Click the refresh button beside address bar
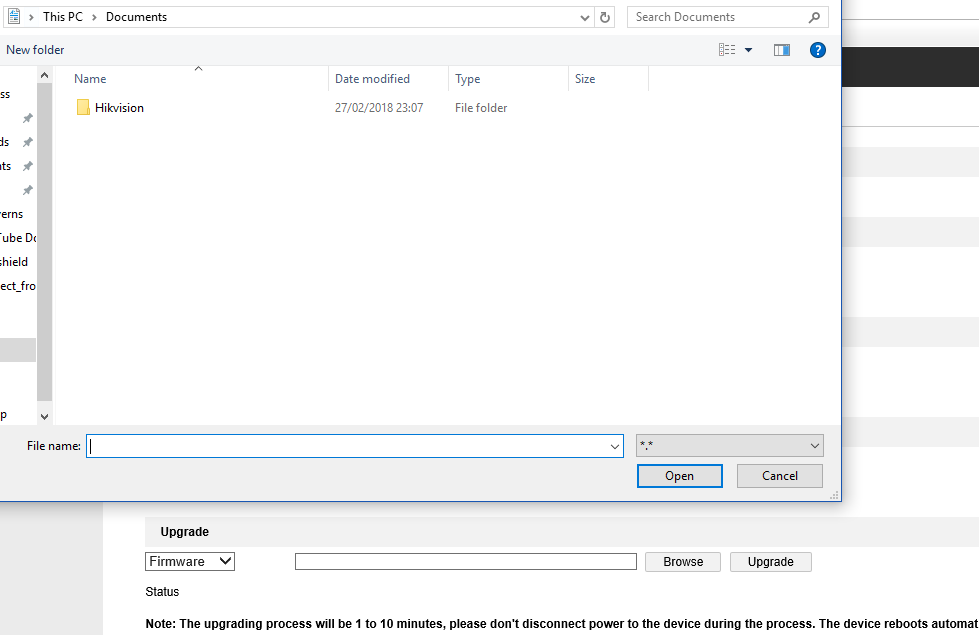979x635 pixels. (x=604, y=17)
